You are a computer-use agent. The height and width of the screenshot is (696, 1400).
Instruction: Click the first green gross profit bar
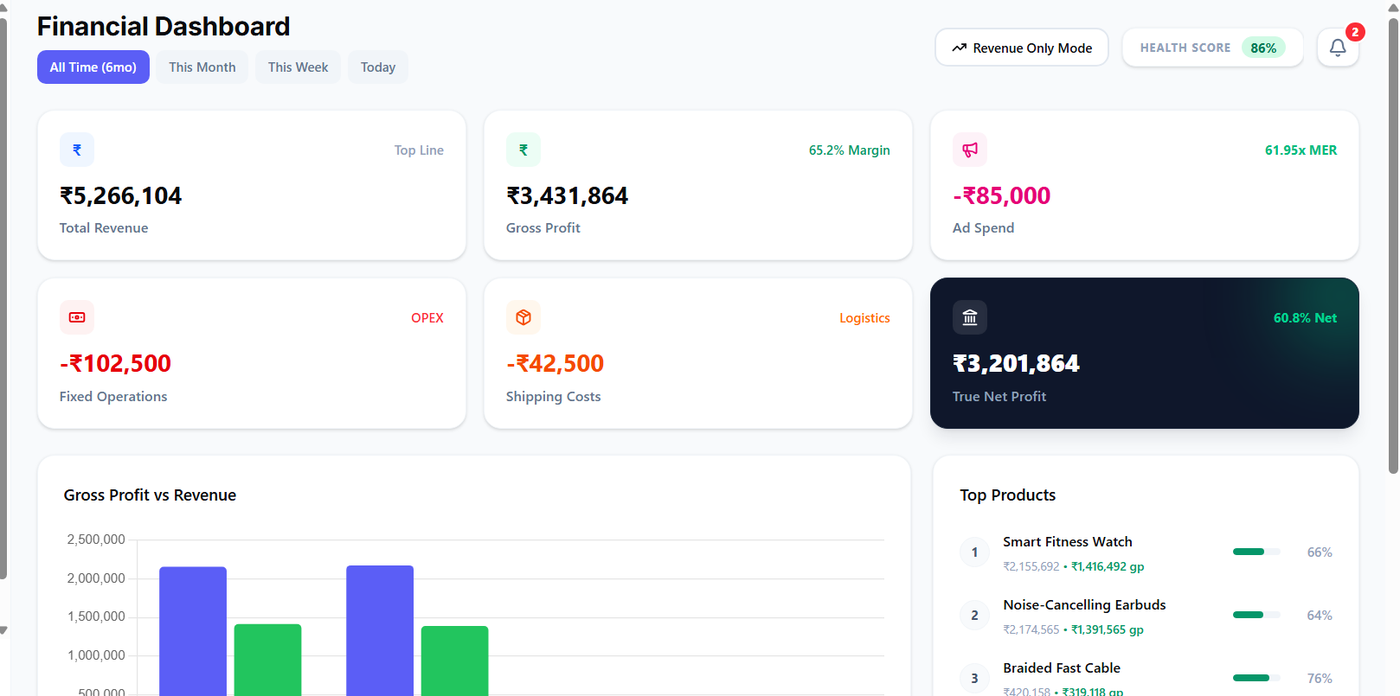click(268, 660)
